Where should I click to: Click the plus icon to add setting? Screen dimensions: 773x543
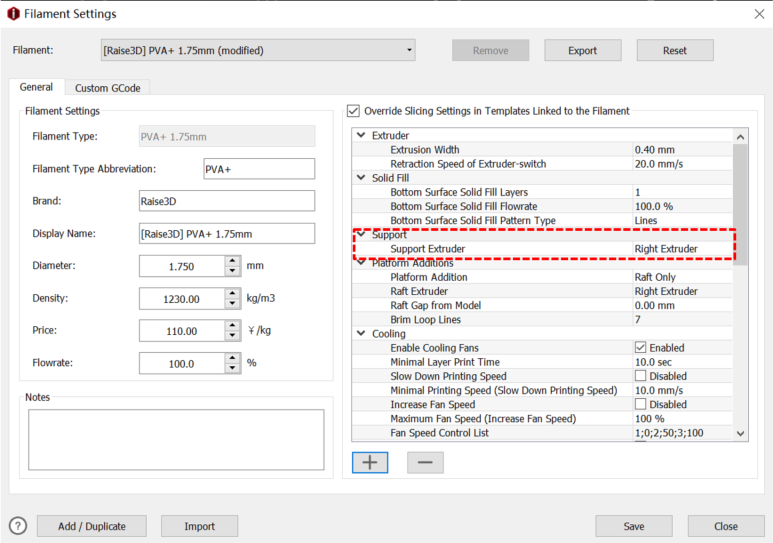pos(370,462)
